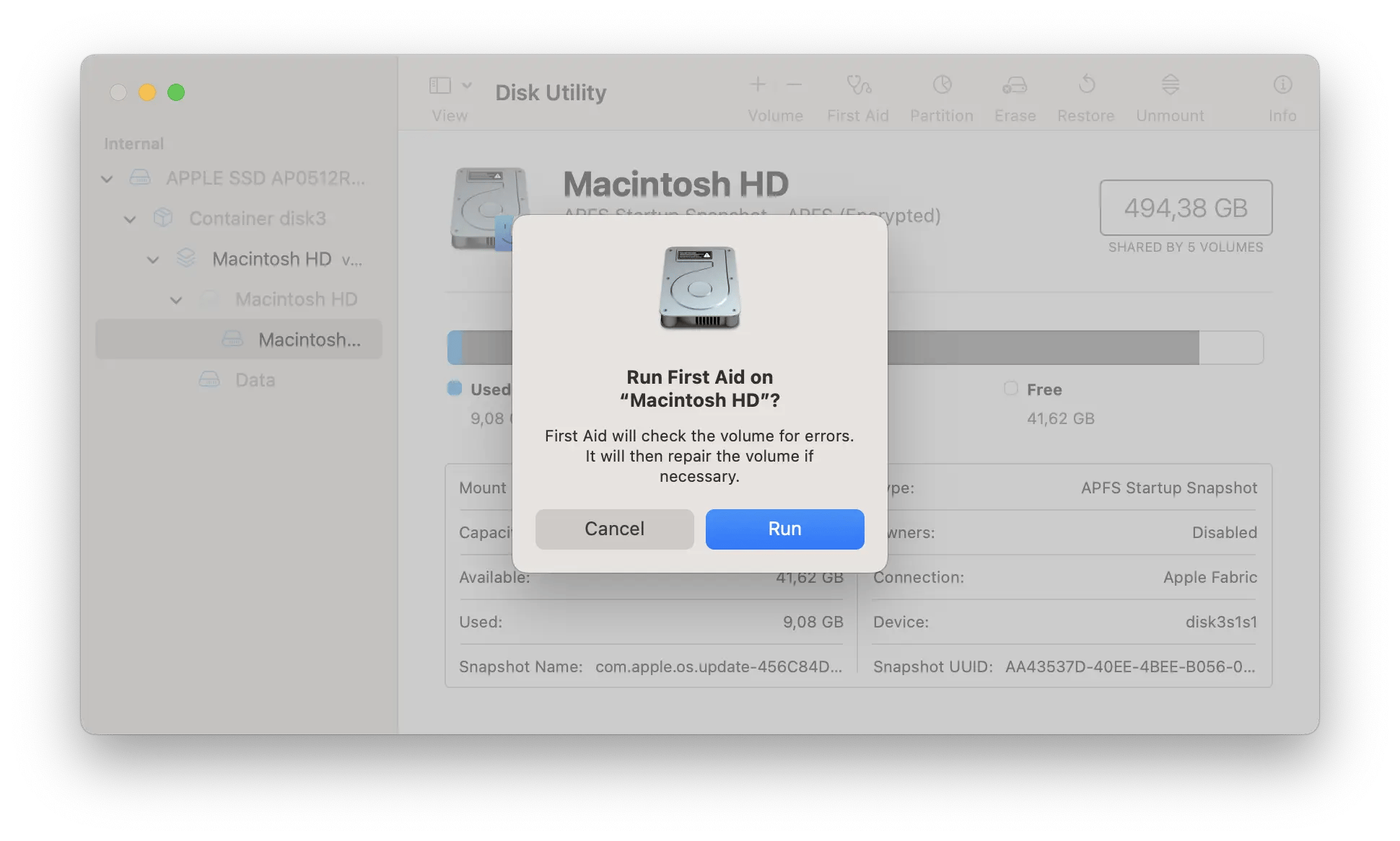Screen dimensions: 1400x841
Task: Remove a volume with the minus icon
Action: click(794, 84)
